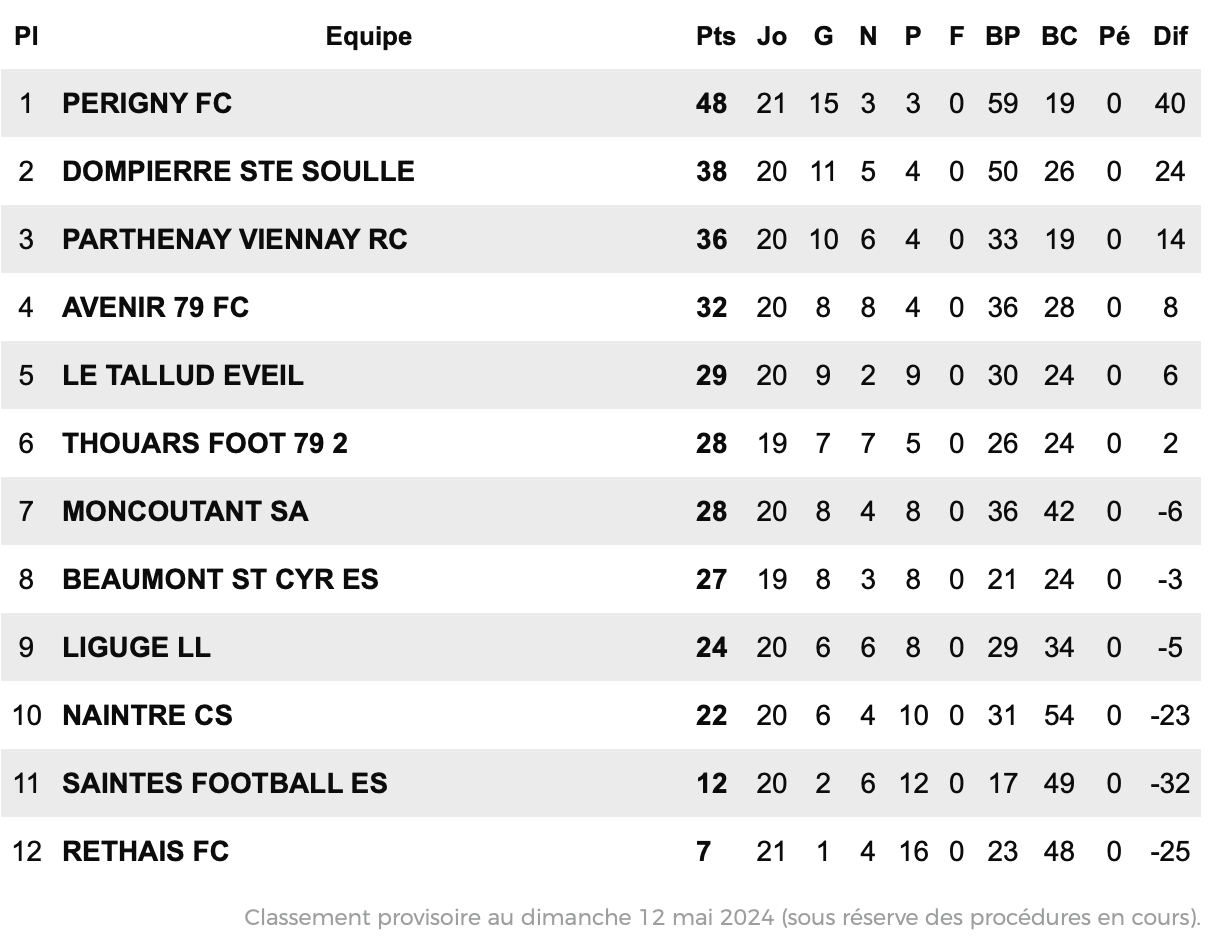Click RETHAIS FC team name
This screenshot has width=1212, height=946.
[146, 851]
